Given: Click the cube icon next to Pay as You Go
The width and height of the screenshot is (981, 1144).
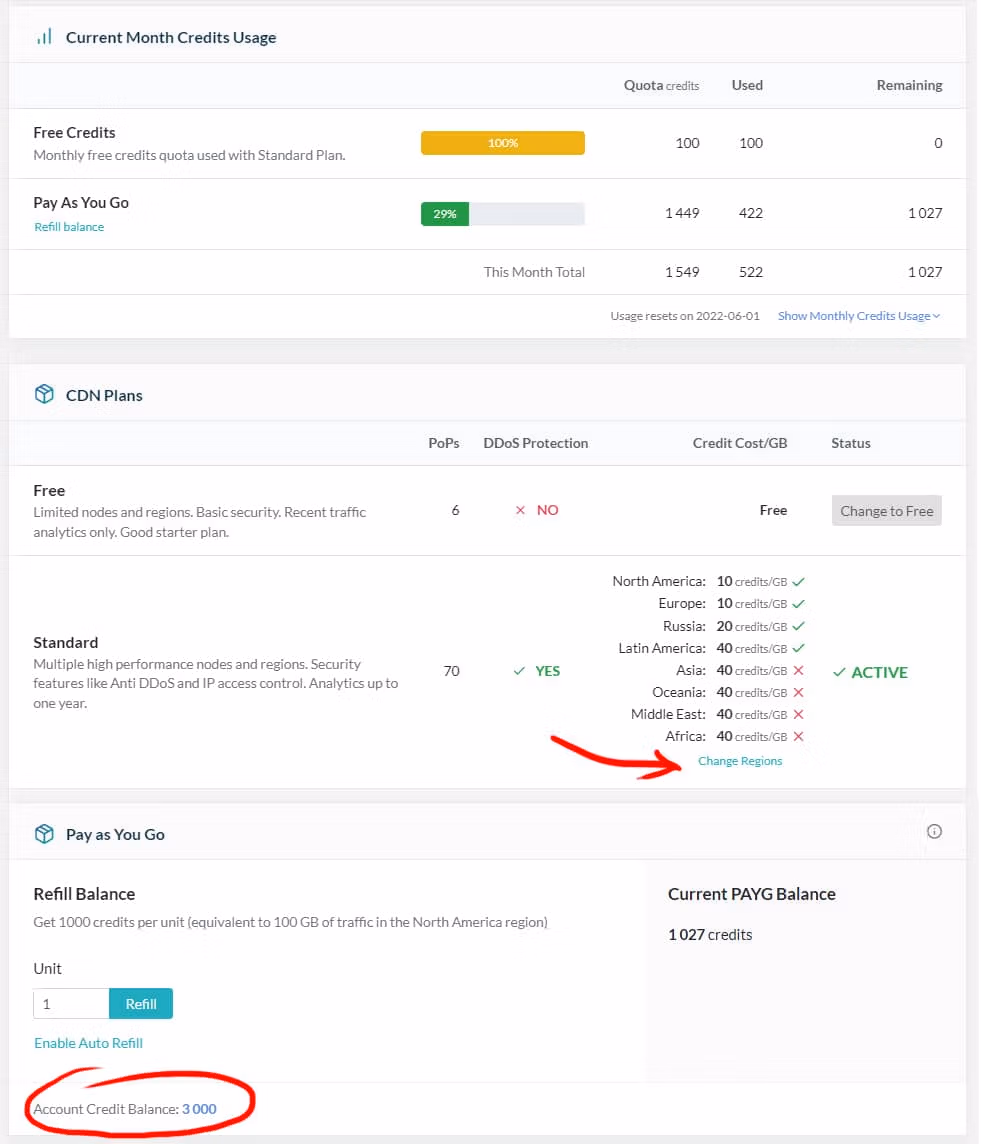Looking at the screenshot, I should click(x=44, y=834).
